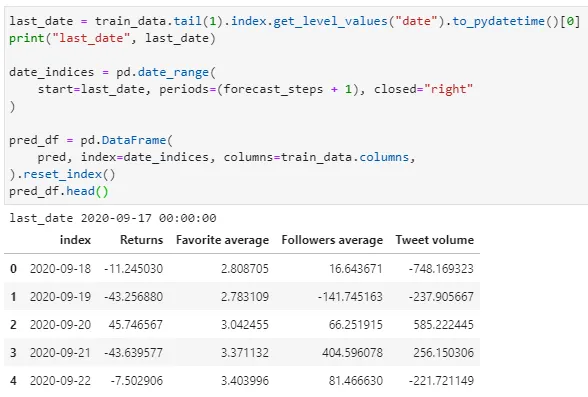This screenshot has height=397, width=588.
Task: Select the 'Followers average' column header
Action: pos(332,240)
